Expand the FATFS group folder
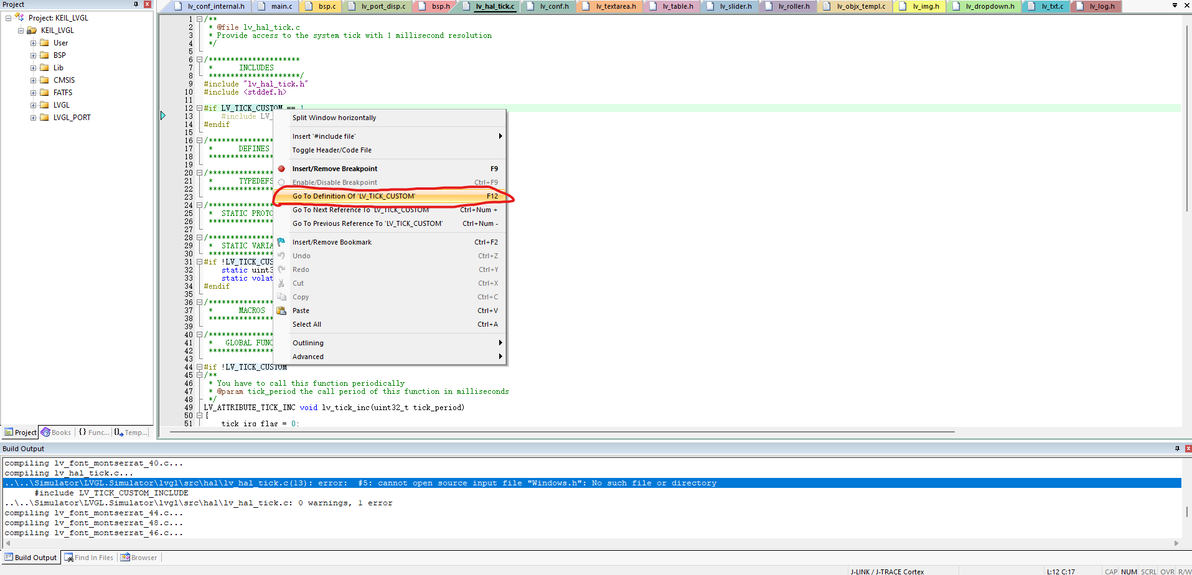Viewport: 1192px width, 575px height. [33, 93]
